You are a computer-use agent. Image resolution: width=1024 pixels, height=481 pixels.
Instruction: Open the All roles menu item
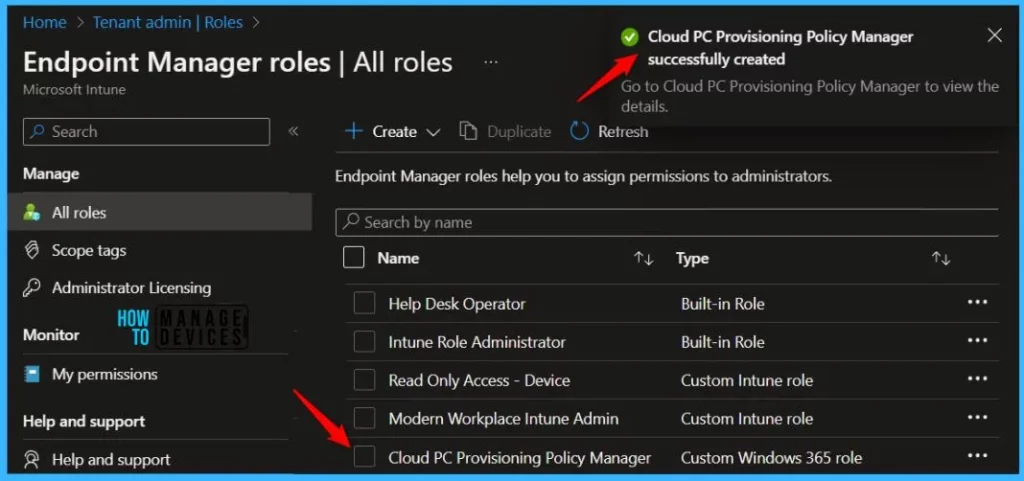[x=160, y=212]
